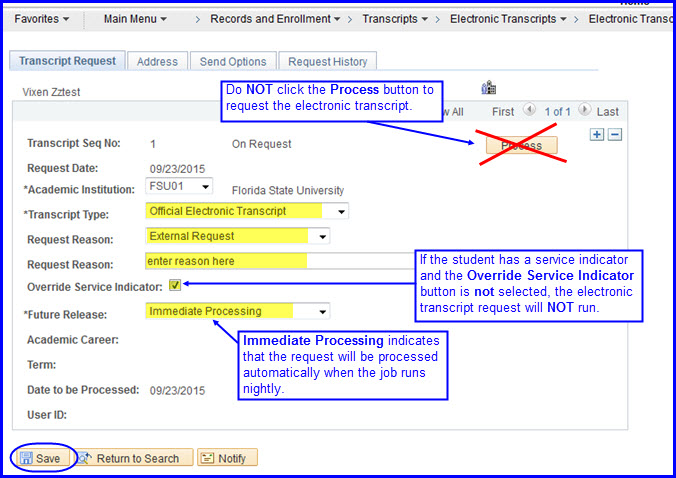Add a new row with the plus icon
The image size is (676, 478).
597,134
